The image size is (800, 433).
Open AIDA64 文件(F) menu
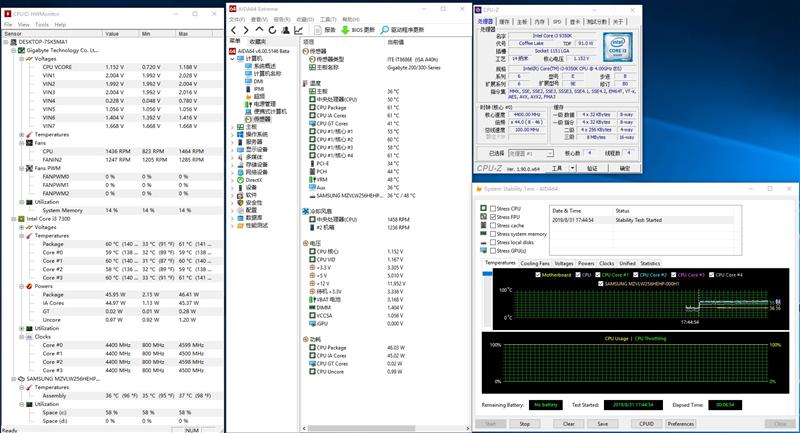[x=237, y=19]
